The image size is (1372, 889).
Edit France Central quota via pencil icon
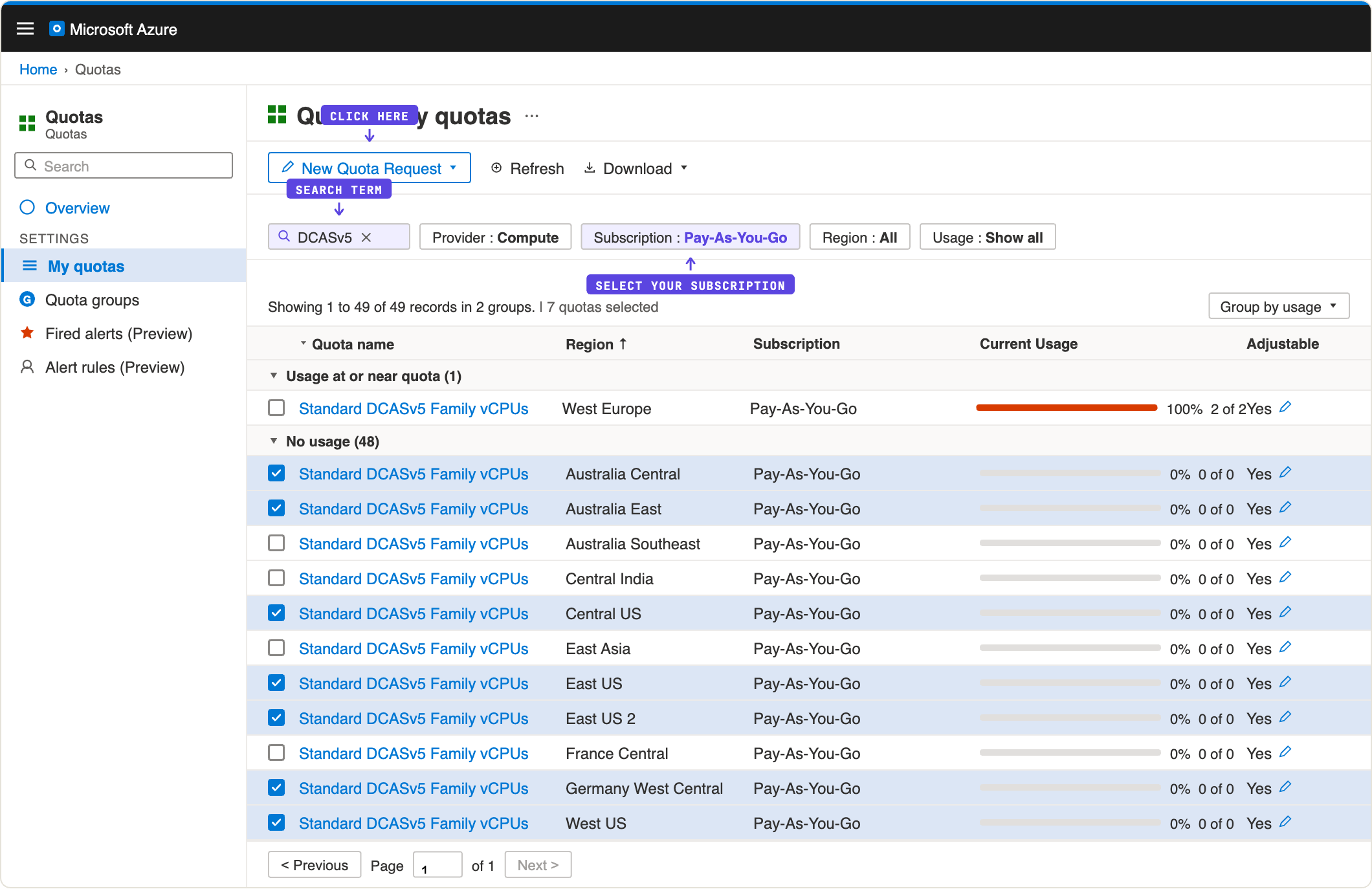tap(1285, 752)
